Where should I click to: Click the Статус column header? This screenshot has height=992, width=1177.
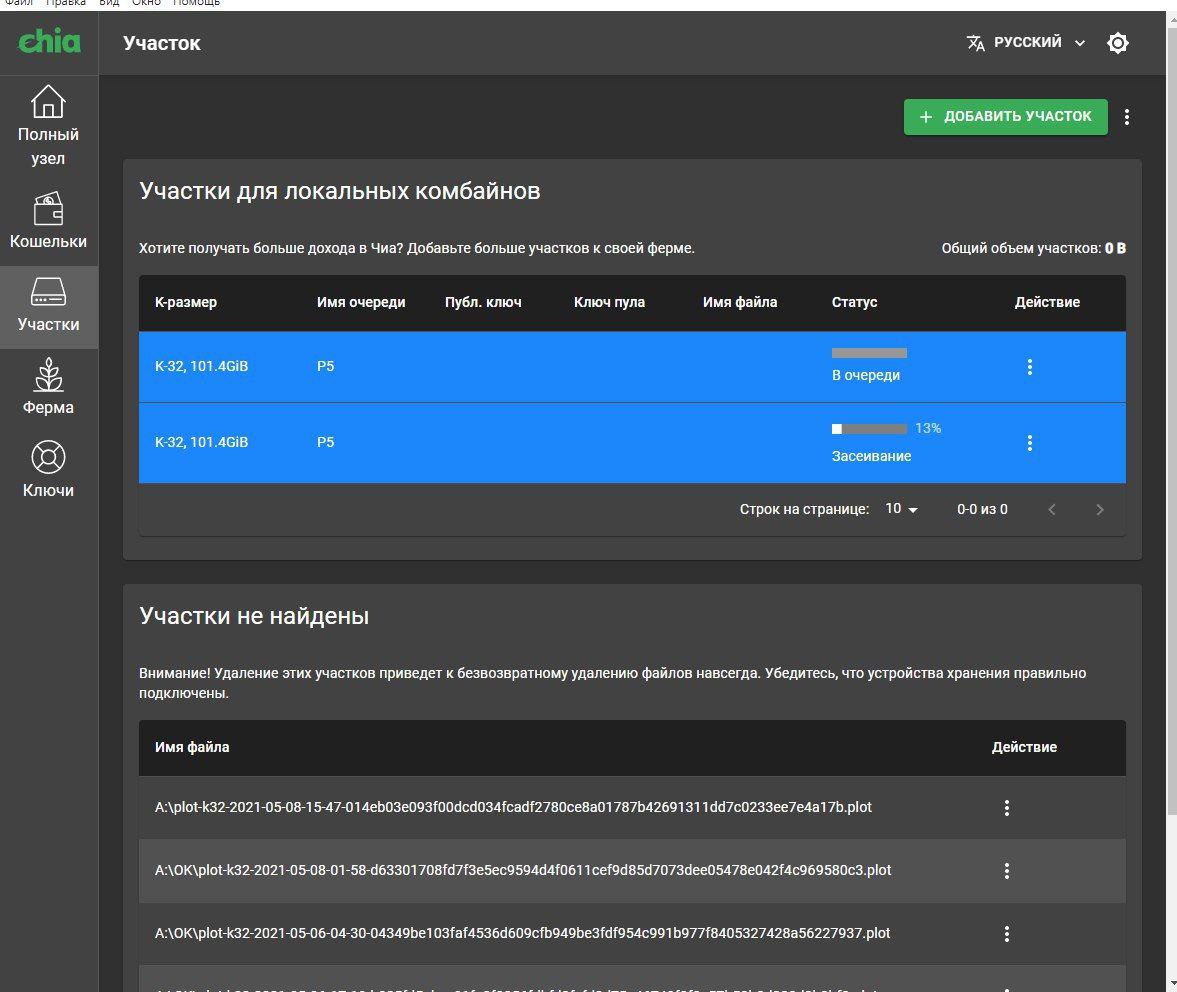coord(854,302)
